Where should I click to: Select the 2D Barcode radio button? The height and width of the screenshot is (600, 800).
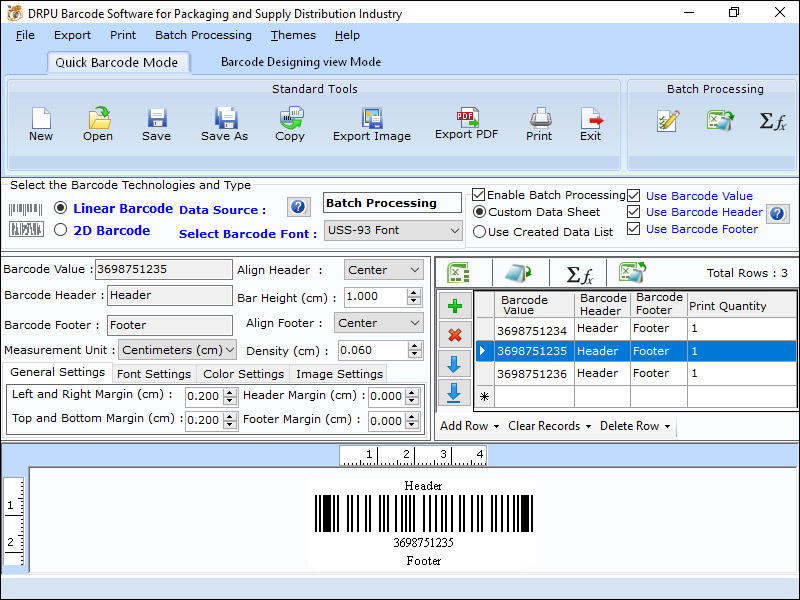click(x=61, y=230)
